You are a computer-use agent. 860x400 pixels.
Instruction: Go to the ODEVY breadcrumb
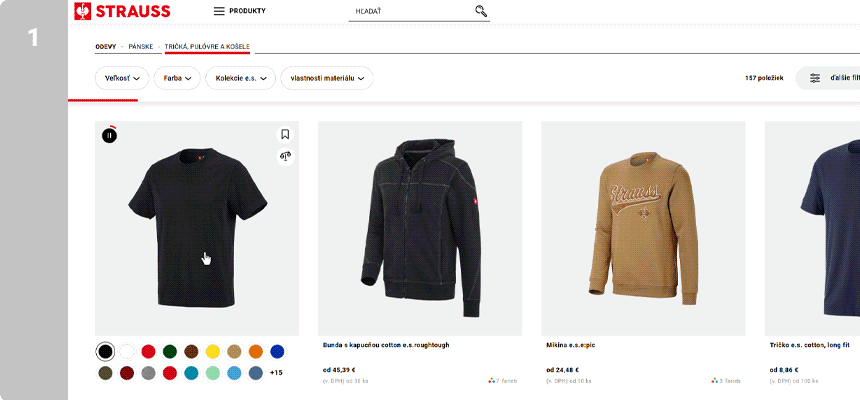(x=105, y=47)
